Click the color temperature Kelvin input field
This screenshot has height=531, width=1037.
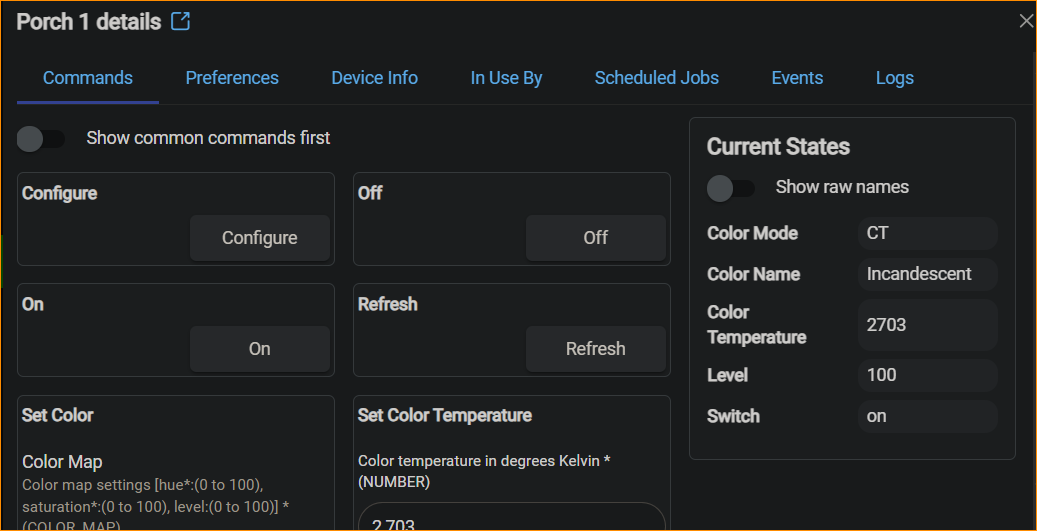[x=511, y=519]
